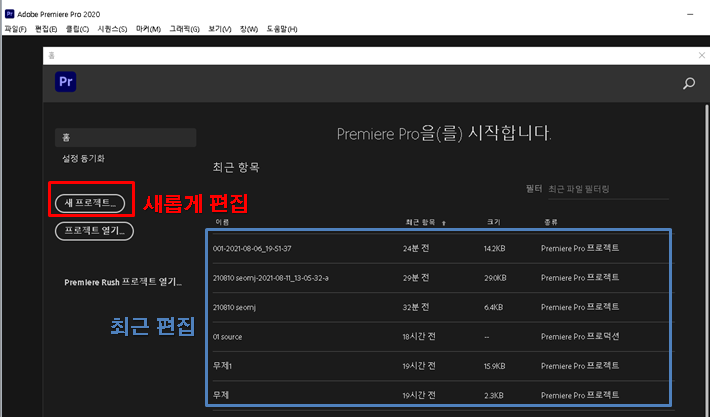Open the 파일(F) menu
Screen dimensions: 710x417
pos(15,29)
